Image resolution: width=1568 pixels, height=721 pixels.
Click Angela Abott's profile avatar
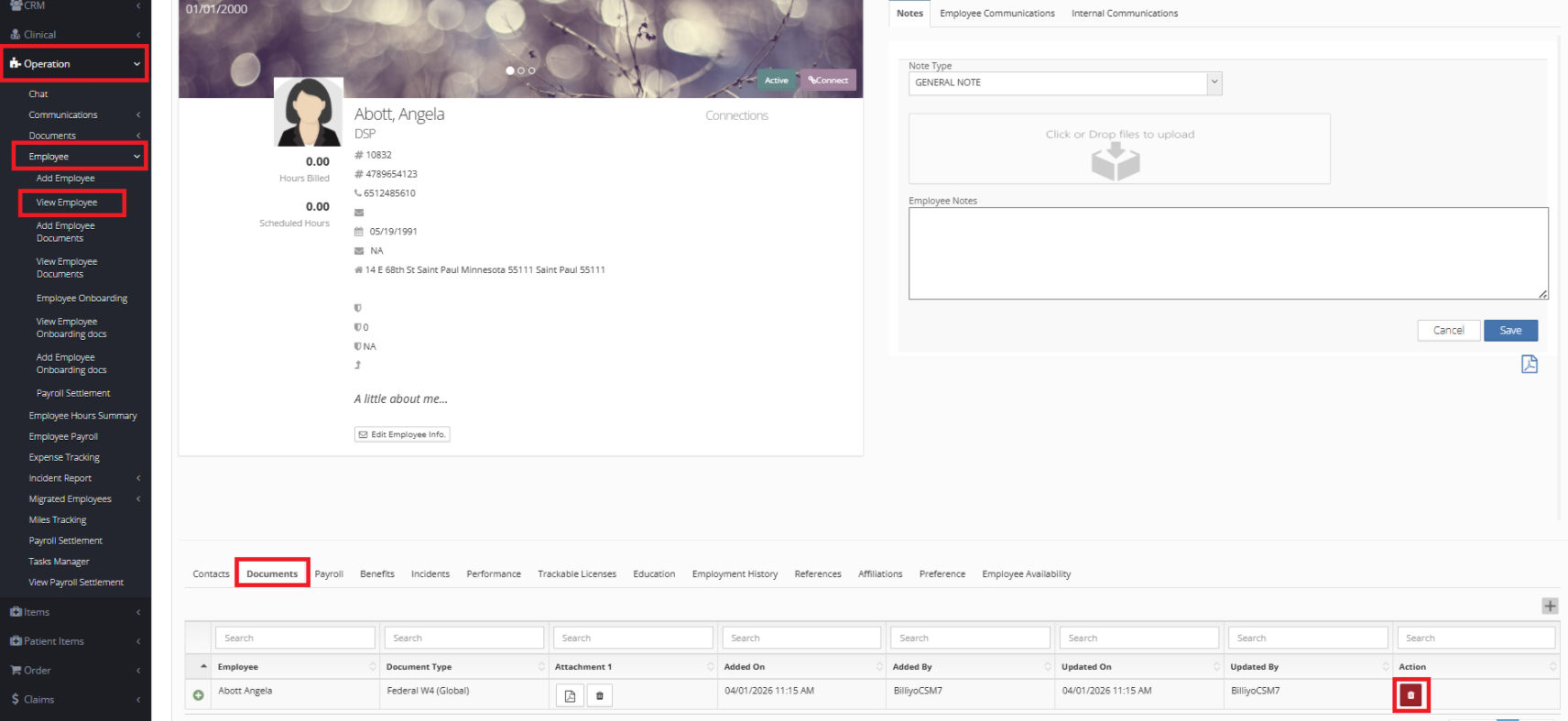309,113
